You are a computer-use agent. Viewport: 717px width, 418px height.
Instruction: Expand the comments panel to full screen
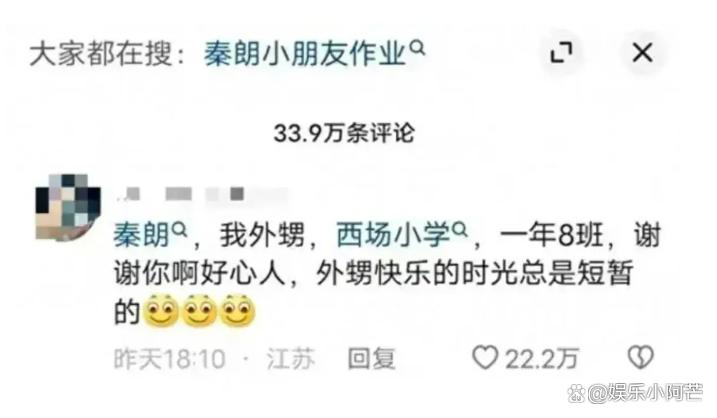(561, 53)
